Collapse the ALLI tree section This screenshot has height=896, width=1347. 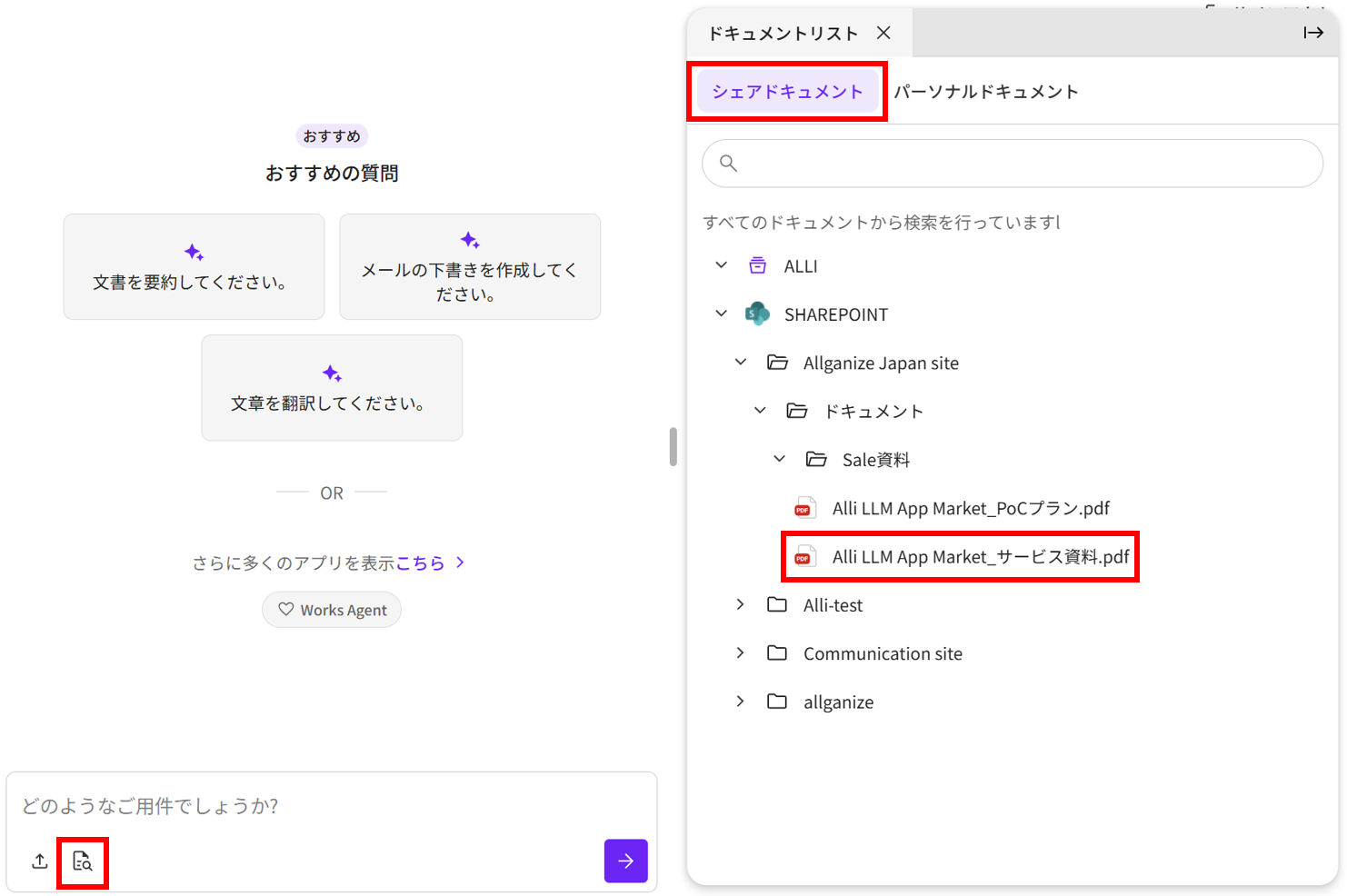pos(722,265)
